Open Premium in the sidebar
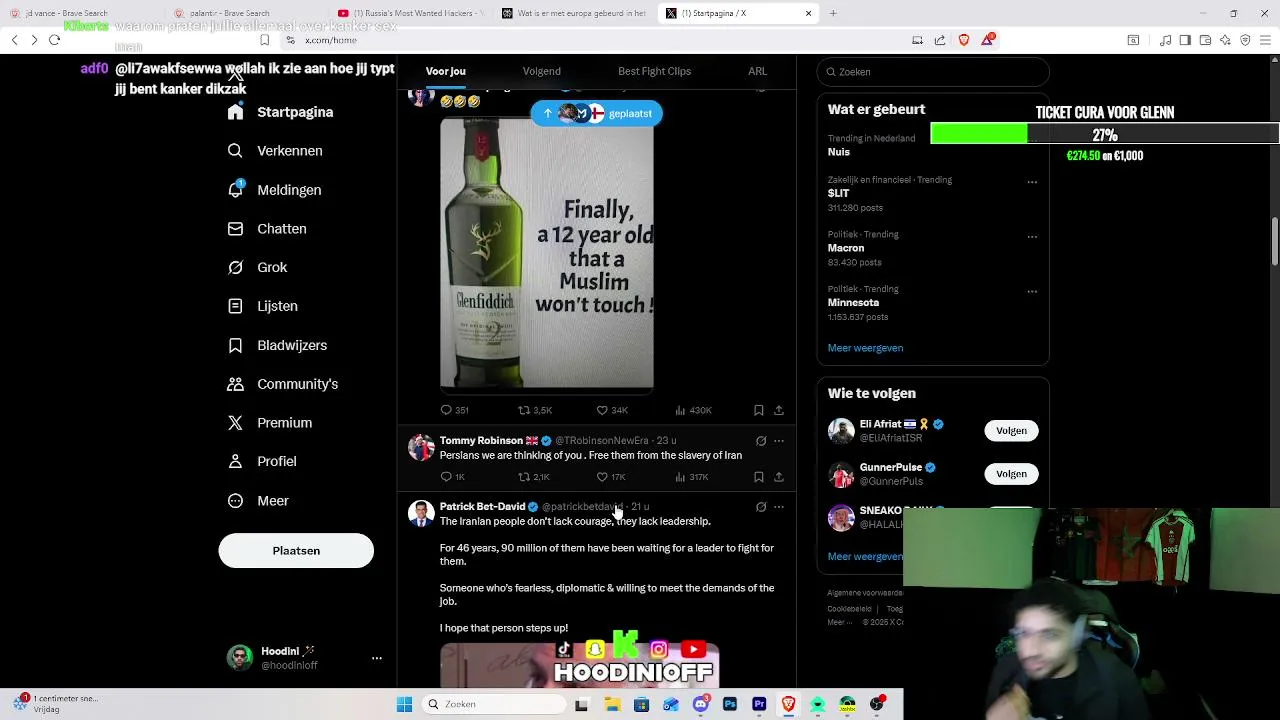Screen dimensions: 1280x720 270,423
